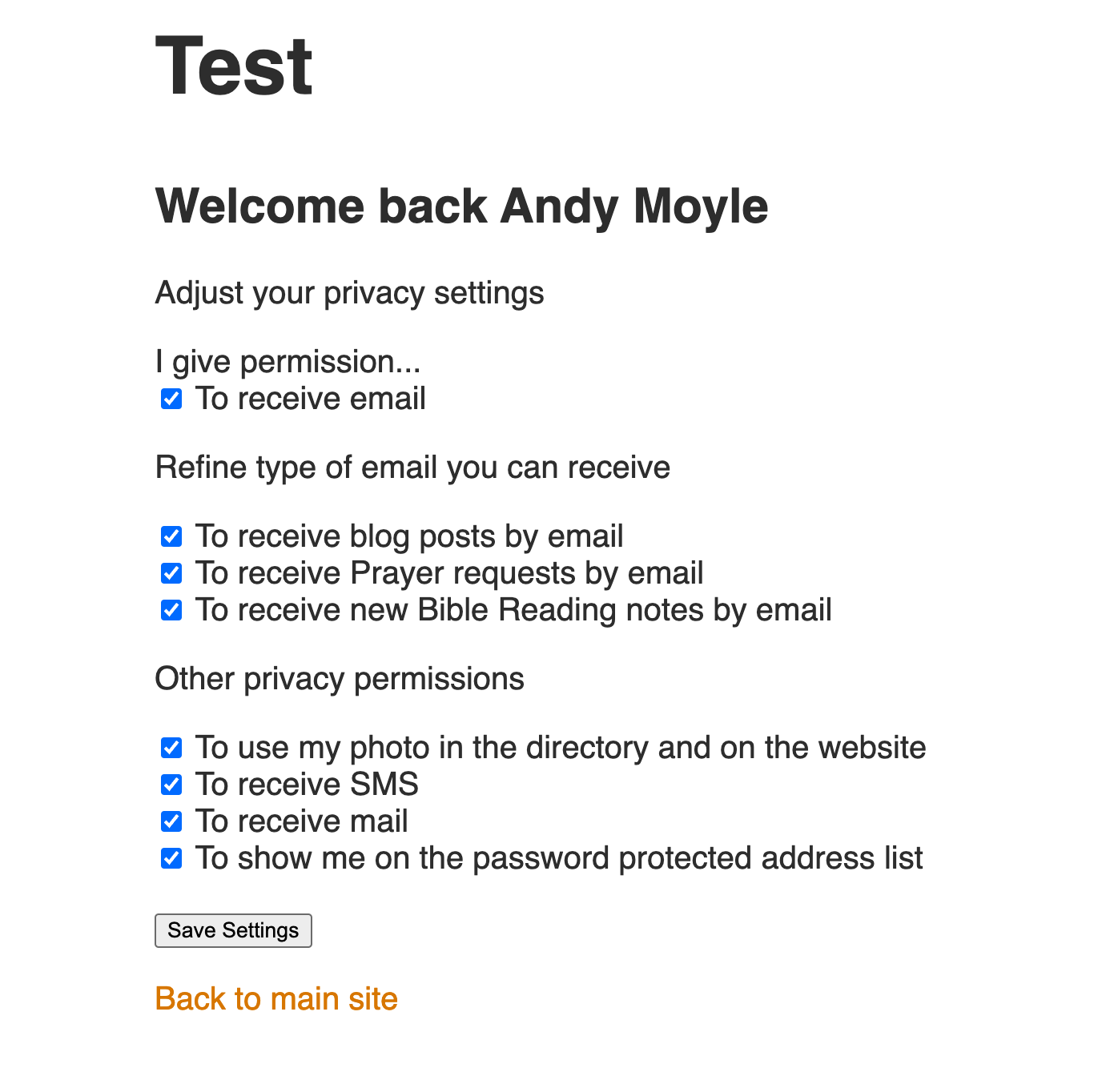Disable Prayer requests by email checkbox
The height and width of the screenshot is (1092, 1110).
(x=171, y=573)
